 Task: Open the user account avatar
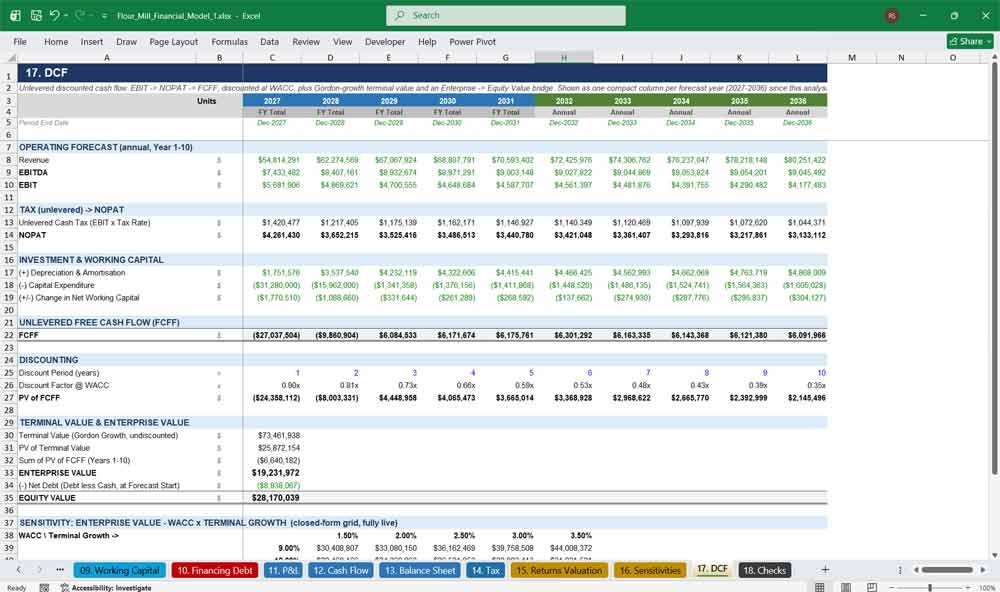tap(892, 15)
